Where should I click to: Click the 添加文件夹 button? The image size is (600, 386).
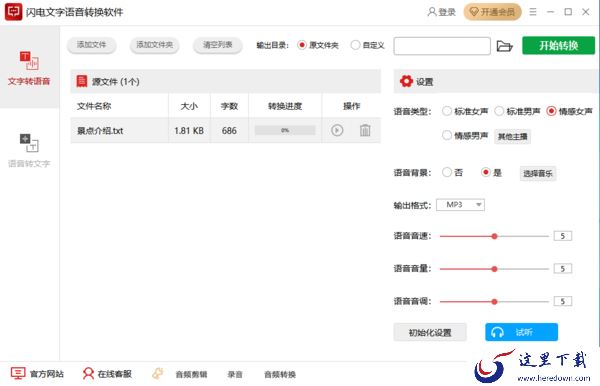click(155, 45)
